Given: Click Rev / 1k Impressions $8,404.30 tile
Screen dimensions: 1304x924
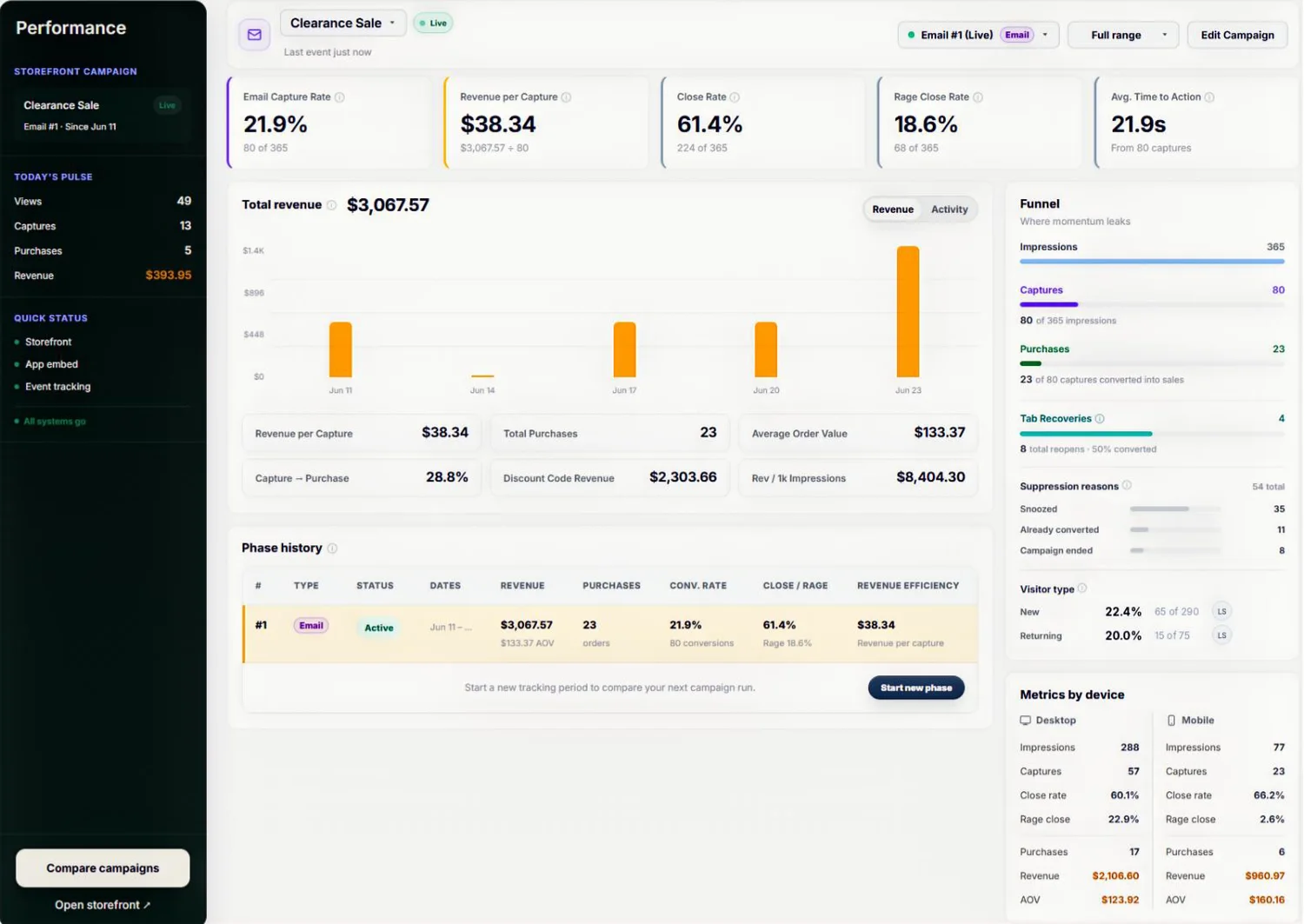Looking at the screenshot, I should pos(858,478).
